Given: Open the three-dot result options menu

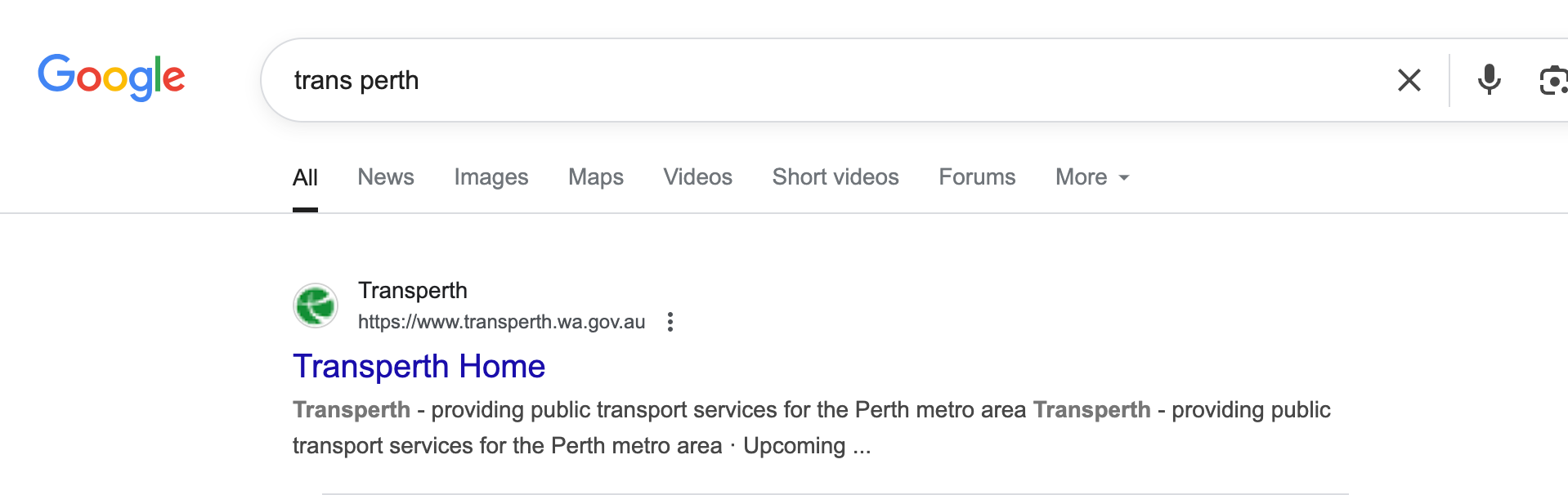Looking at the screenshot, I should coord(670,322).
